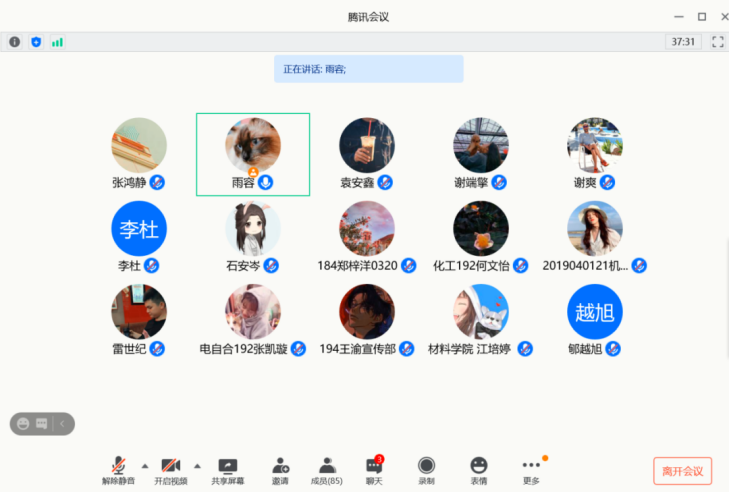This screenshot has width=729, height=492.
Task: Open the More (更多) menu
Action: coord(531,470)
